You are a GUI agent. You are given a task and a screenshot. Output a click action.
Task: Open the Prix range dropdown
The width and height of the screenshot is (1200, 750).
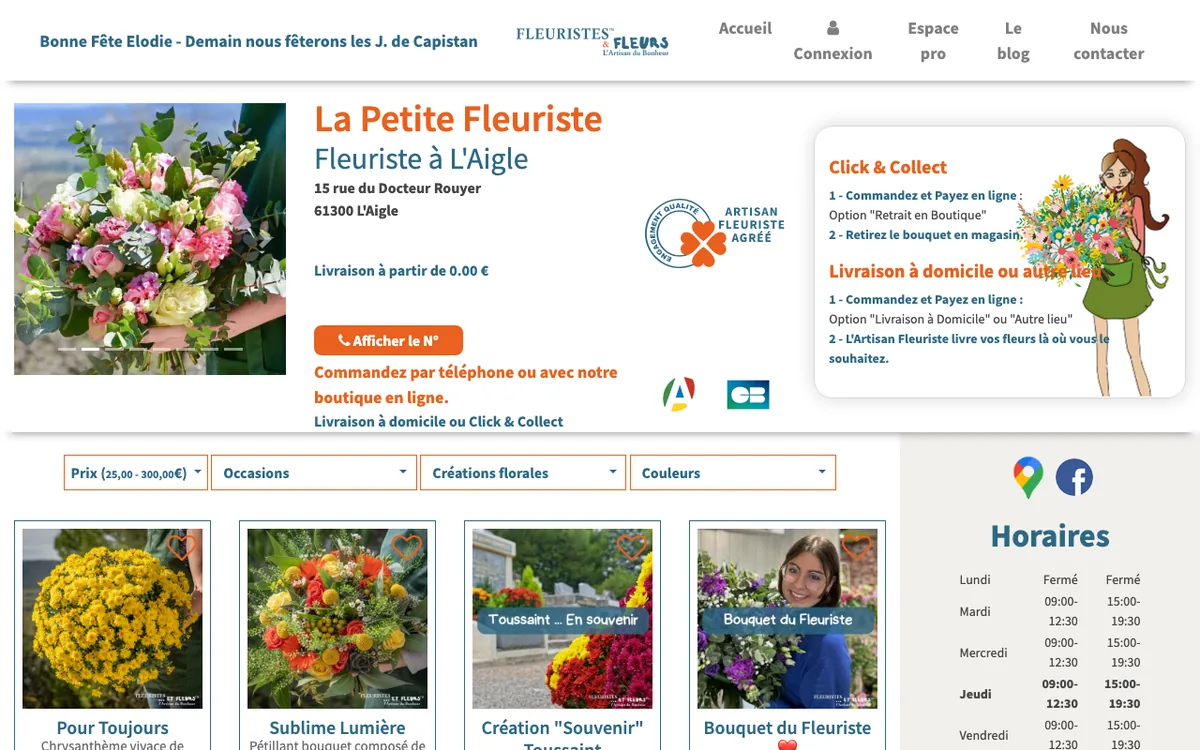[136, 473]
